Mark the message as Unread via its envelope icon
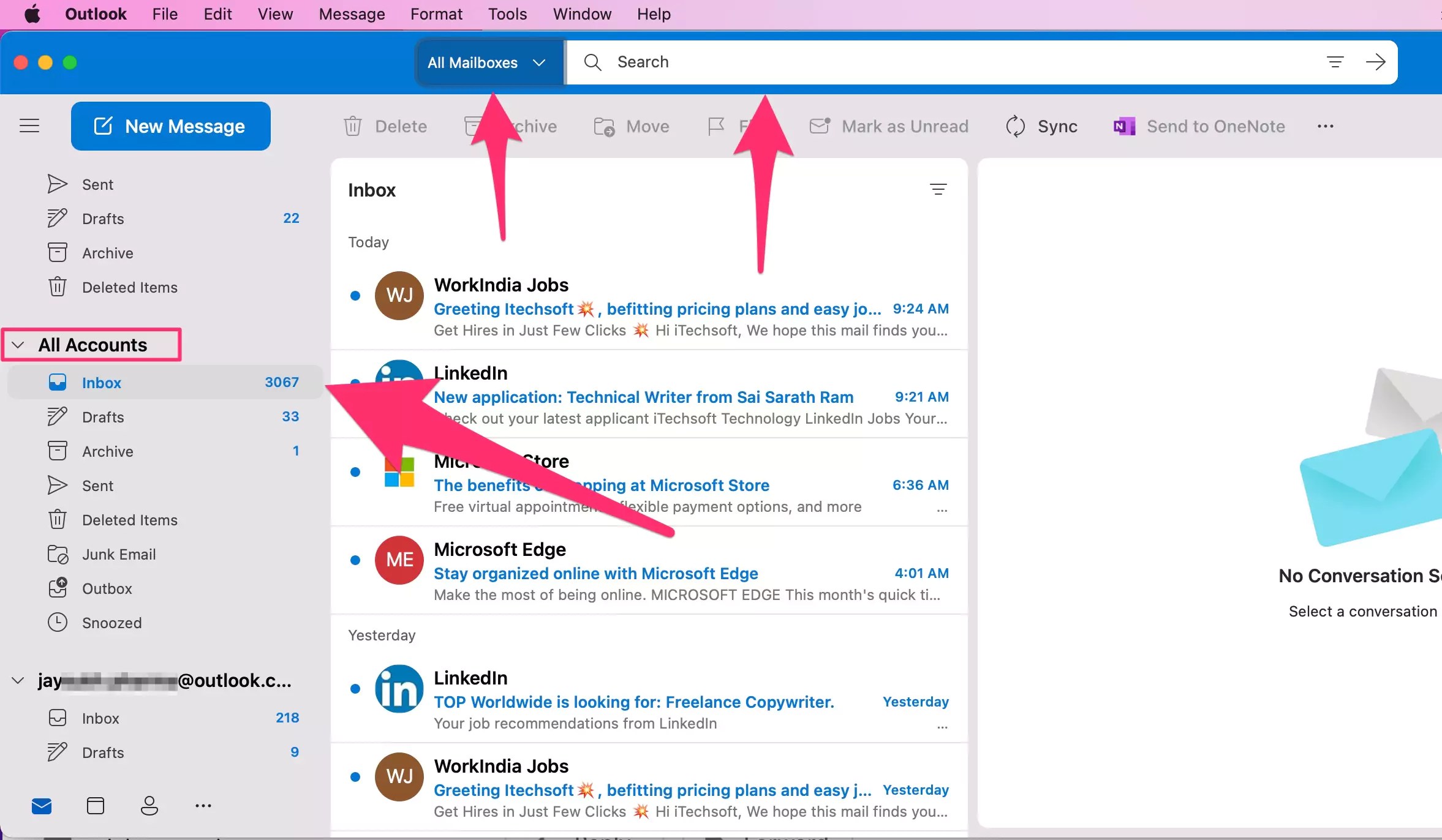The image size is (1442, 840). pos(820,126)
